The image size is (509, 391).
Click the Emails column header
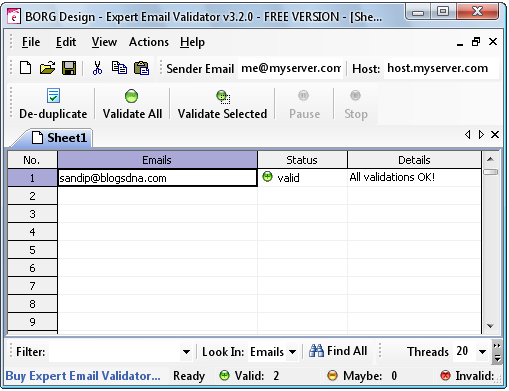tap(157, 160)
